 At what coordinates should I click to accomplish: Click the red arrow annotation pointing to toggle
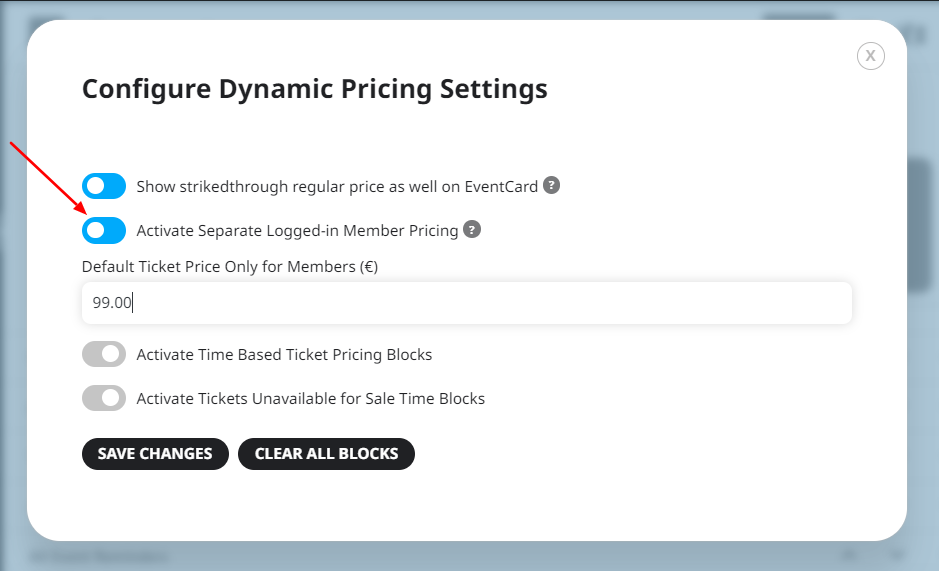(49, 178)
